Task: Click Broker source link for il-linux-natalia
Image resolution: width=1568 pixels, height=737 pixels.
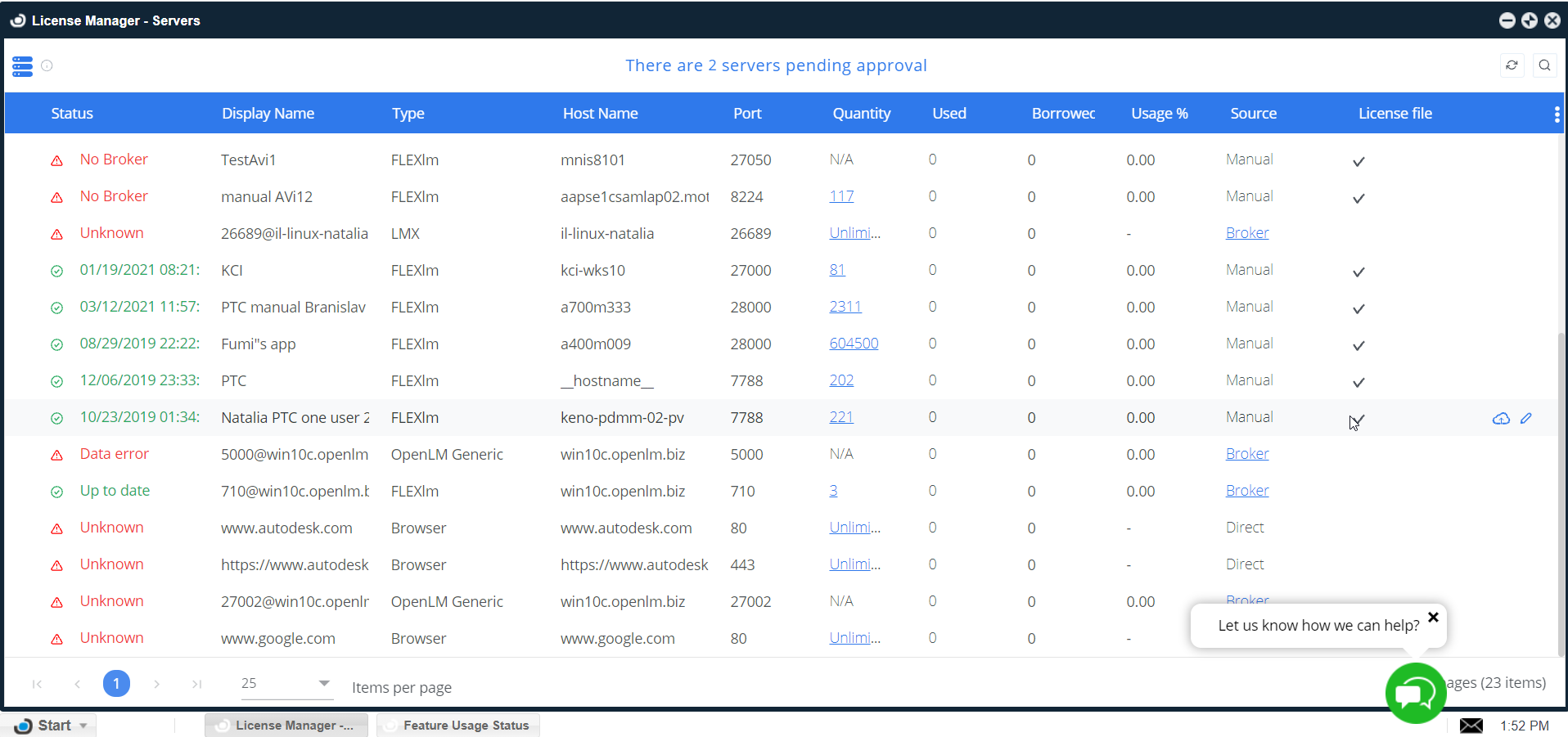Action: click(x=1246, y=233)
